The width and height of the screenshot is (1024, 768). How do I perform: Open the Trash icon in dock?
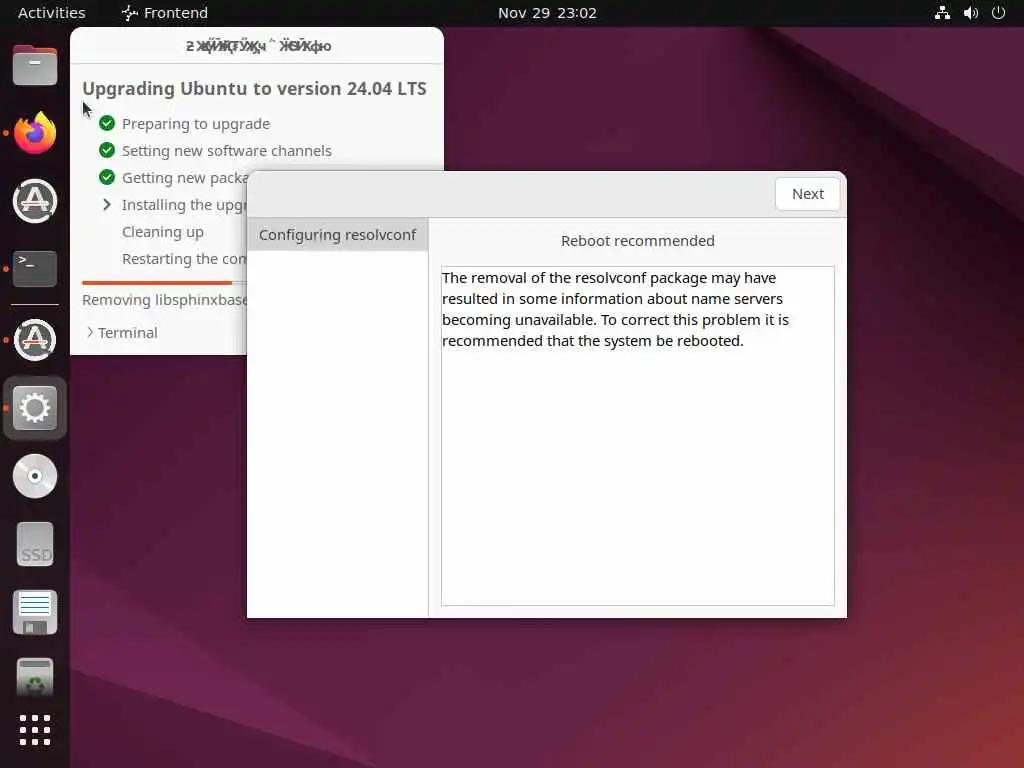(35, 678)
